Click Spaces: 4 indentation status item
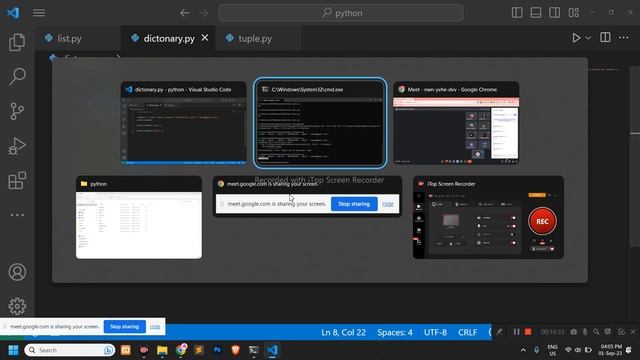Screen dimensions: 640x360 point(395,332)
